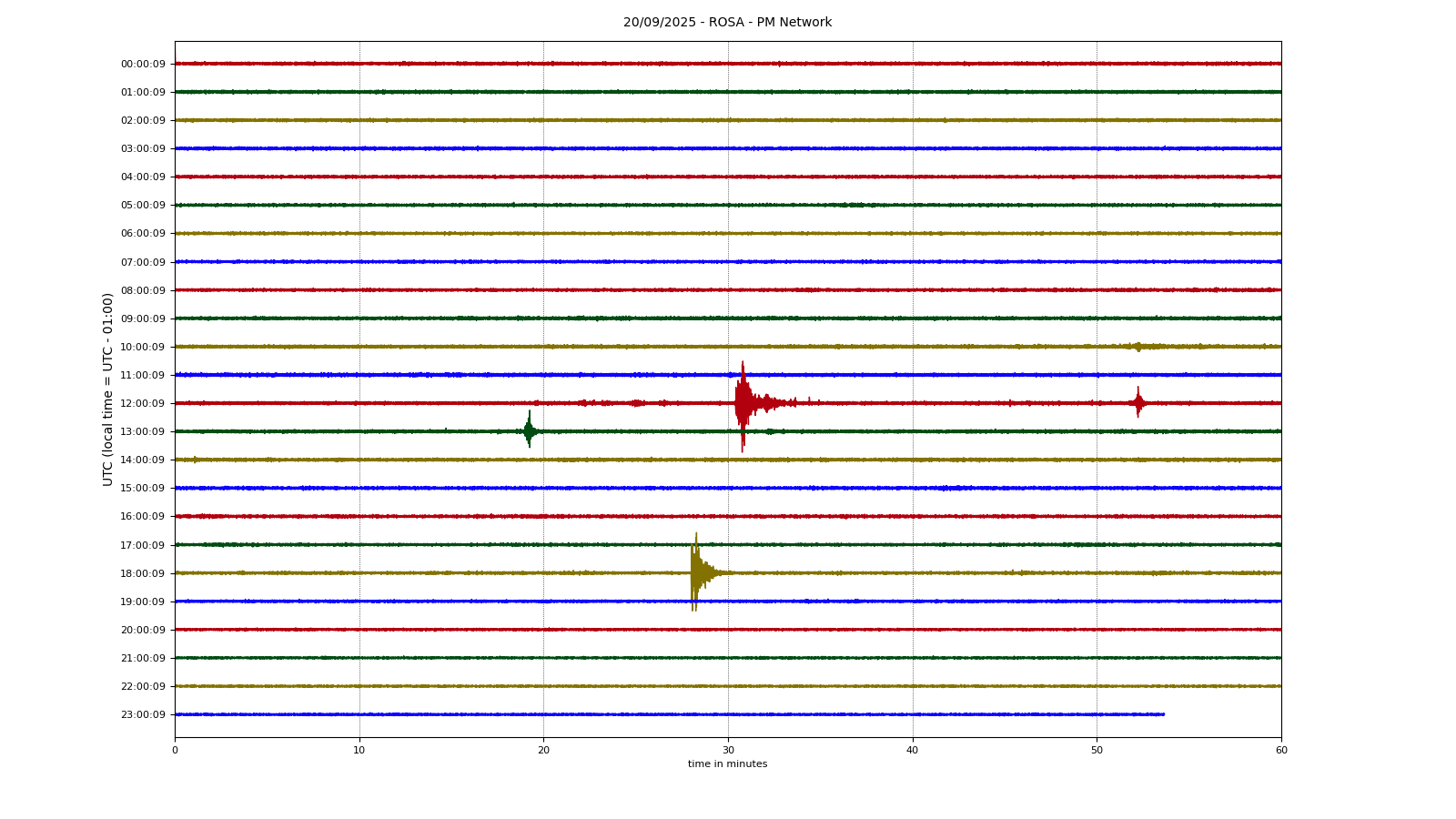Select the 12:00:09 hour label
Image resolution: width=1456 pixels, height=819 pixels.
[143, 404]
